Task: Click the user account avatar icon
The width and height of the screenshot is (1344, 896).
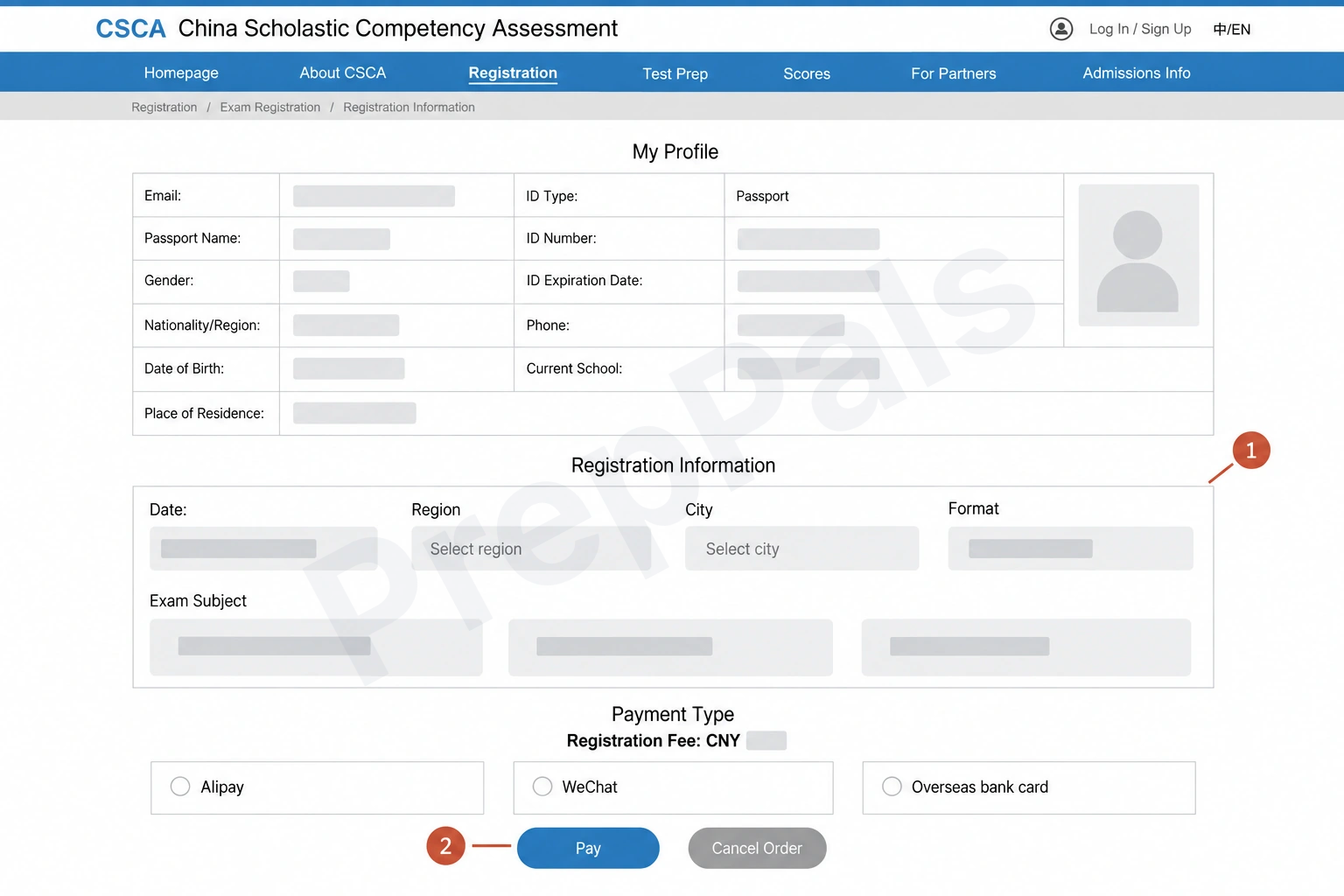Action: pos(1060,29)
